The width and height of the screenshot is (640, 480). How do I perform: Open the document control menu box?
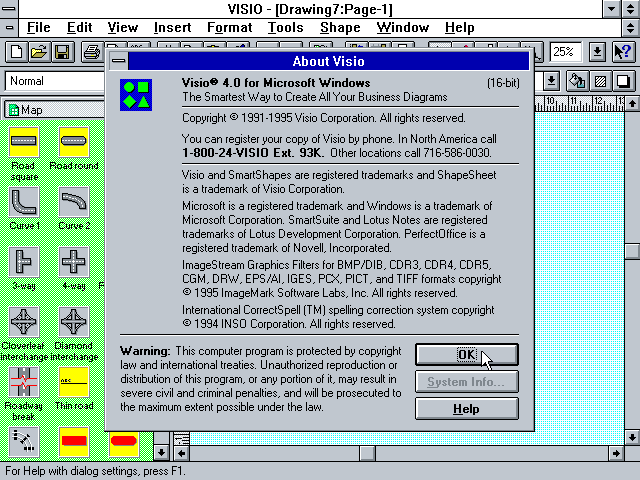coord(9,28)
